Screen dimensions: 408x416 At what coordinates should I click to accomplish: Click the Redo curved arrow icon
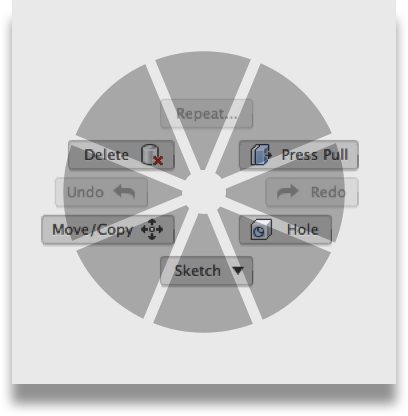(288, 192)
